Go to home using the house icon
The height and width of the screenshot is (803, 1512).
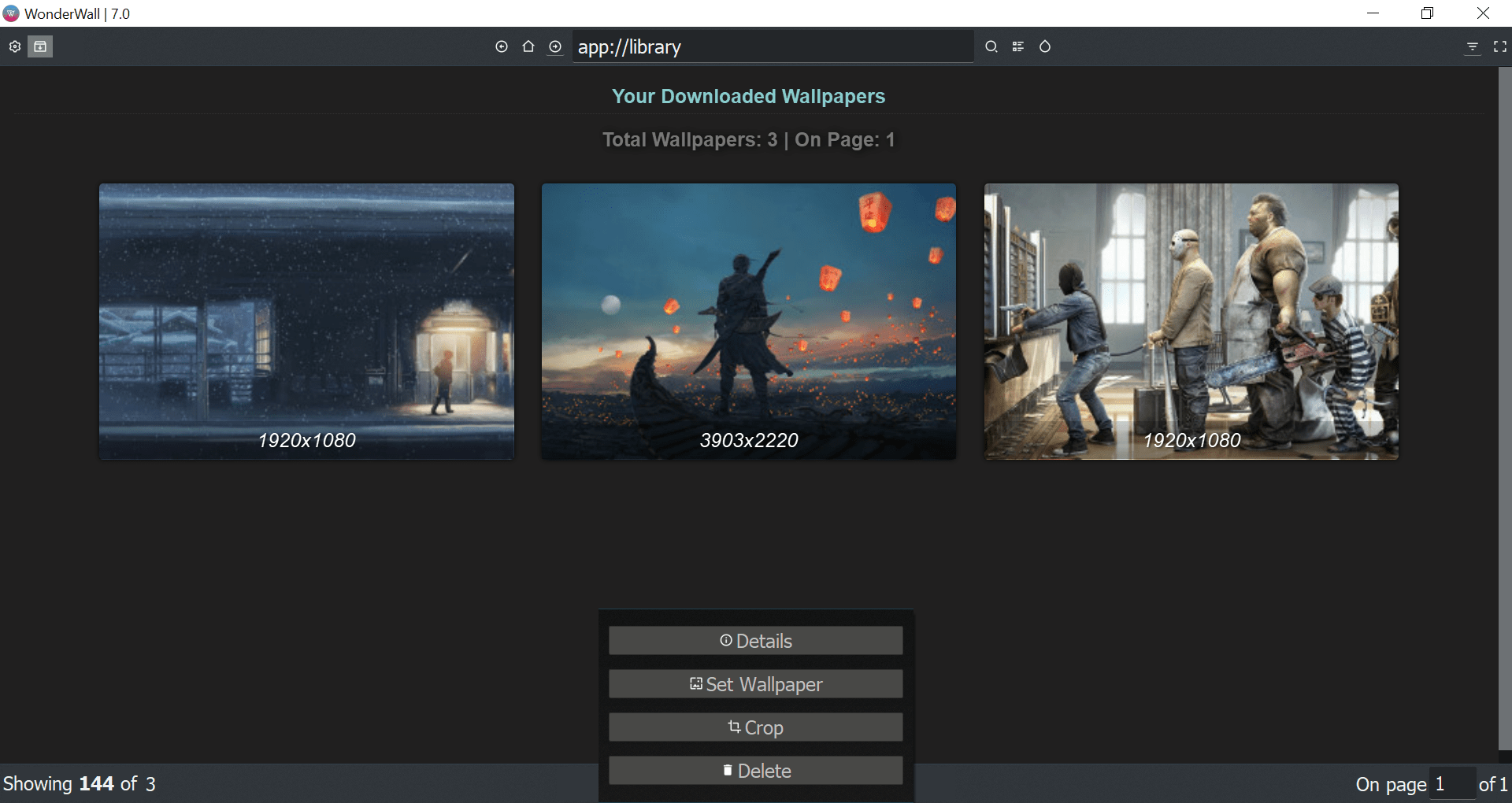pos(528,46)
